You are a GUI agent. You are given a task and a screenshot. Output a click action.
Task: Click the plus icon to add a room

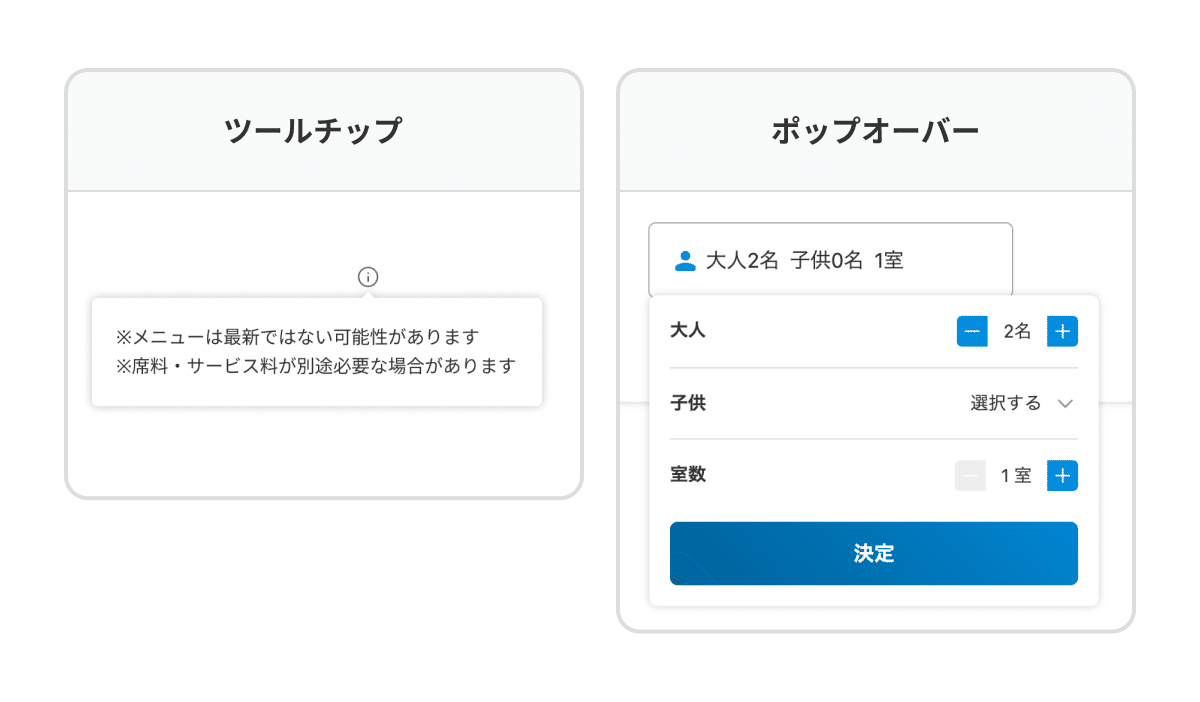tap(1062, 475)
